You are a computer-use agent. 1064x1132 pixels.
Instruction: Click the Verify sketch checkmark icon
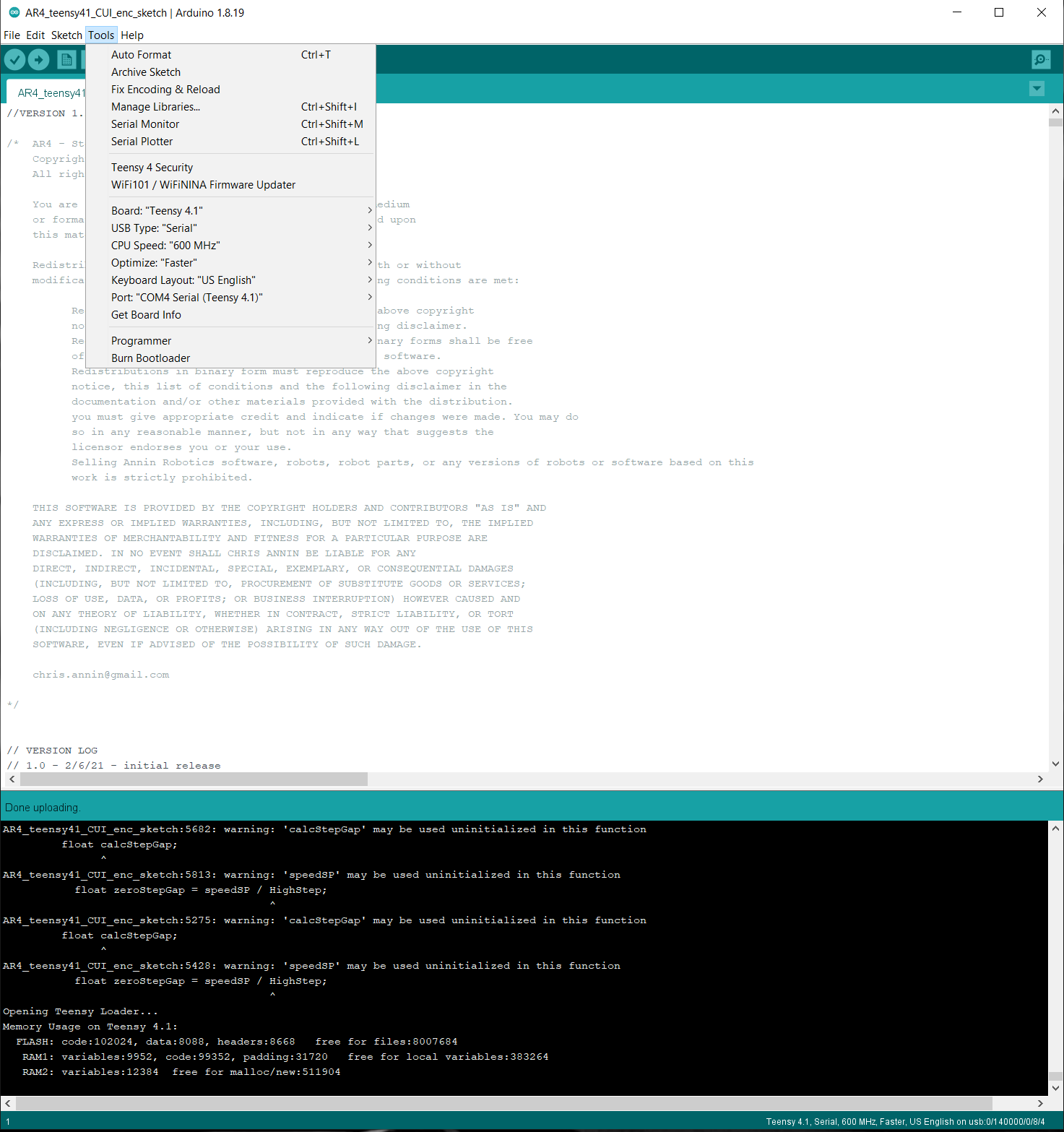point(14,59)
